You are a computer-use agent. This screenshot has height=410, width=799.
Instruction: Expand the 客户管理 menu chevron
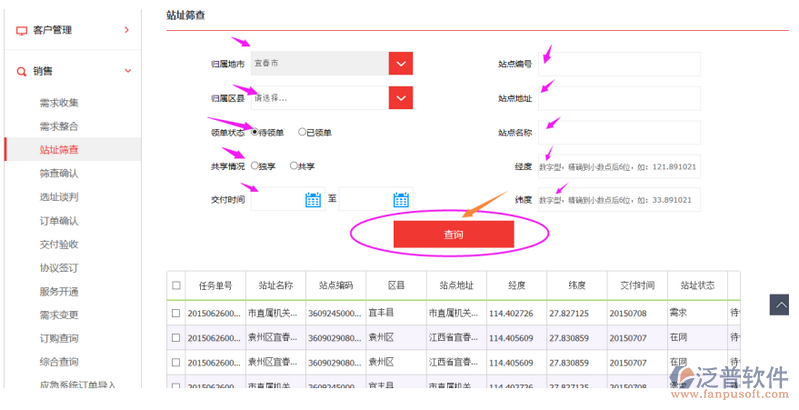point(126,30)
